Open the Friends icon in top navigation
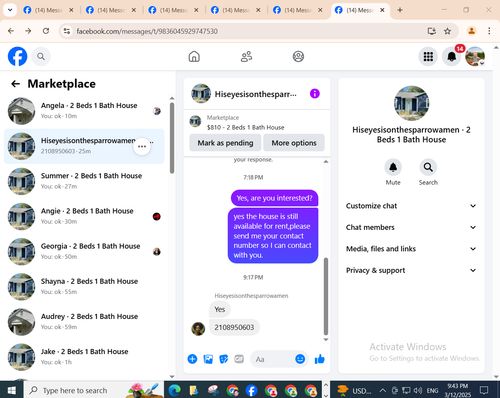This screenshot has height=398, width=500. (246, 56)
